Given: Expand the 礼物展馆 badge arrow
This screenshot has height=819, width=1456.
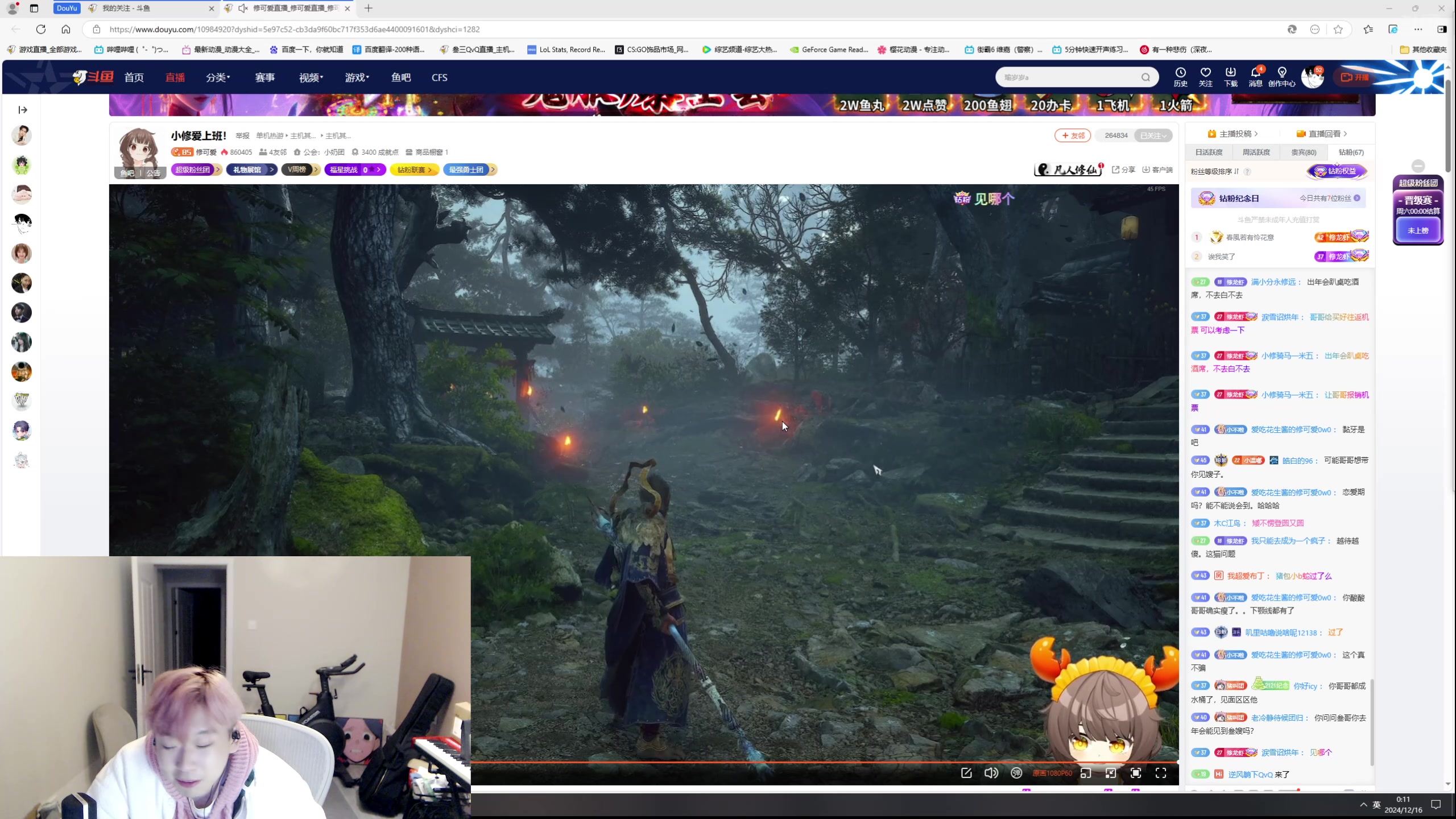Looking at the screenshot, I should point(272,169).
